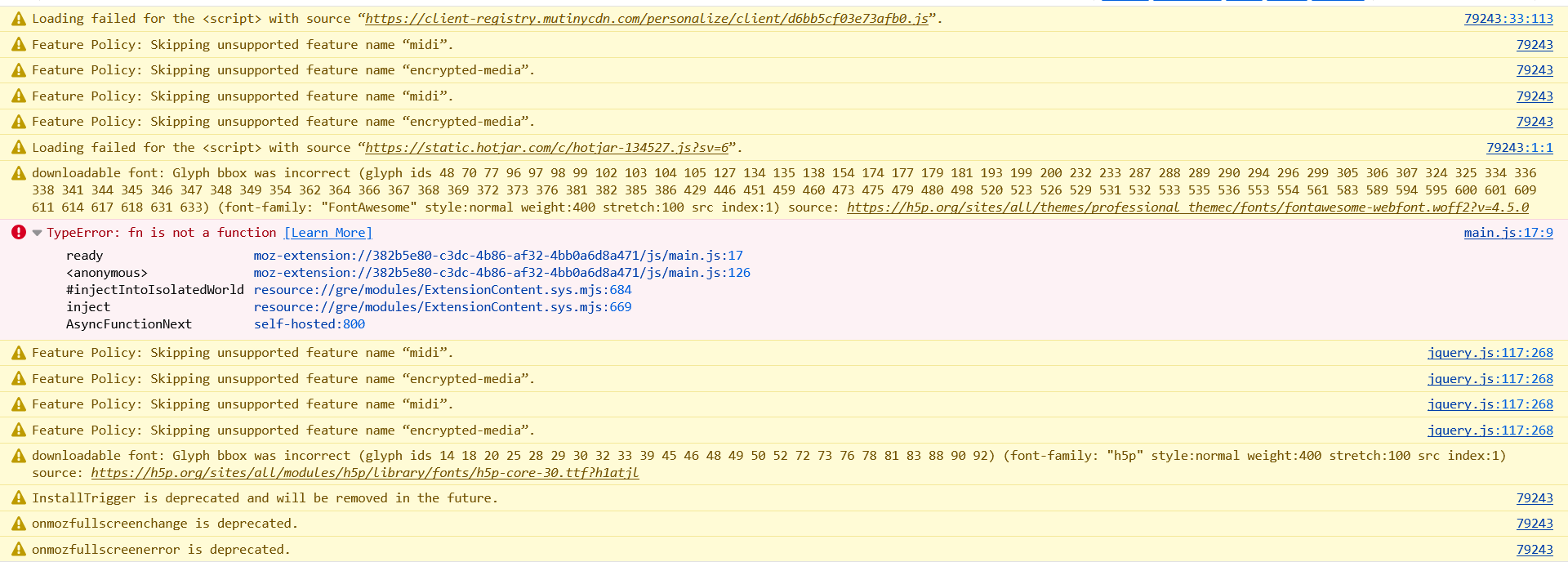Open the Learn More link for TypeError
The height and width of the screenshot is (562, 1568).
(327, 233)
